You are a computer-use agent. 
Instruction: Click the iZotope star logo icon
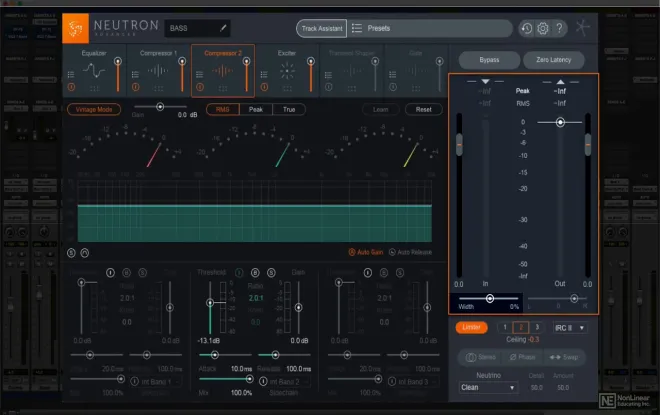point(583,27)
